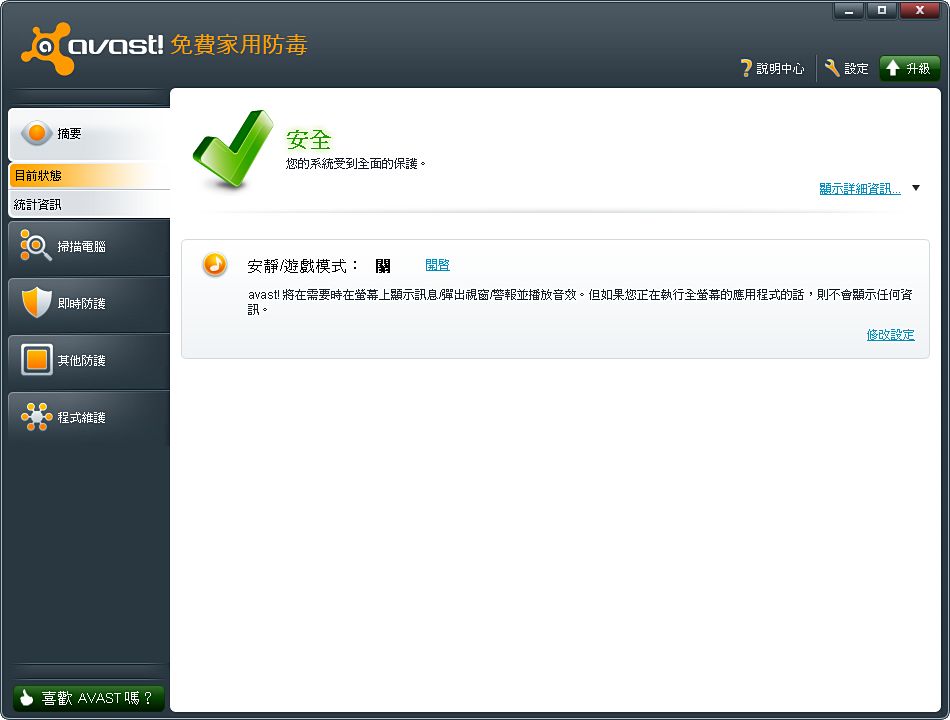Minimize the avast window

pyautogui.click(x=849, y=11)
